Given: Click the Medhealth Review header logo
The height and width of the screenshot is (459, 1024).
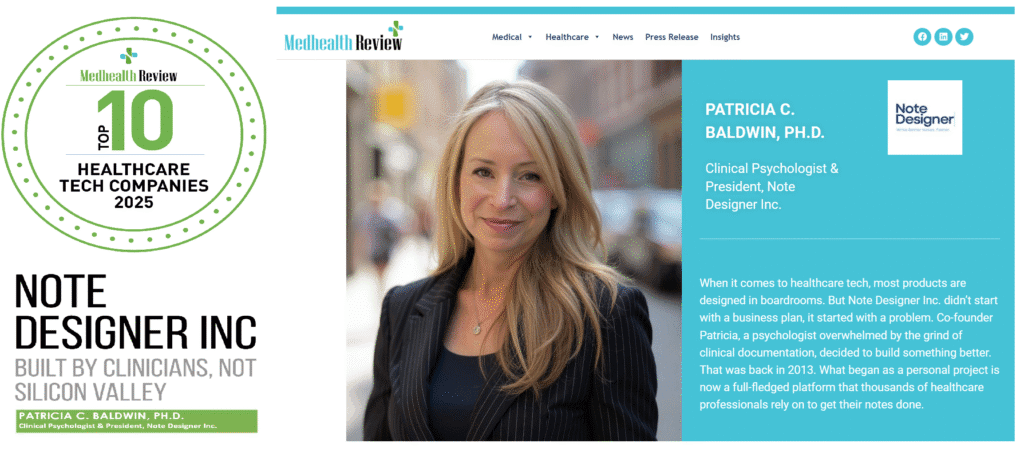Looking at the screenshot, I should (344, 37).
